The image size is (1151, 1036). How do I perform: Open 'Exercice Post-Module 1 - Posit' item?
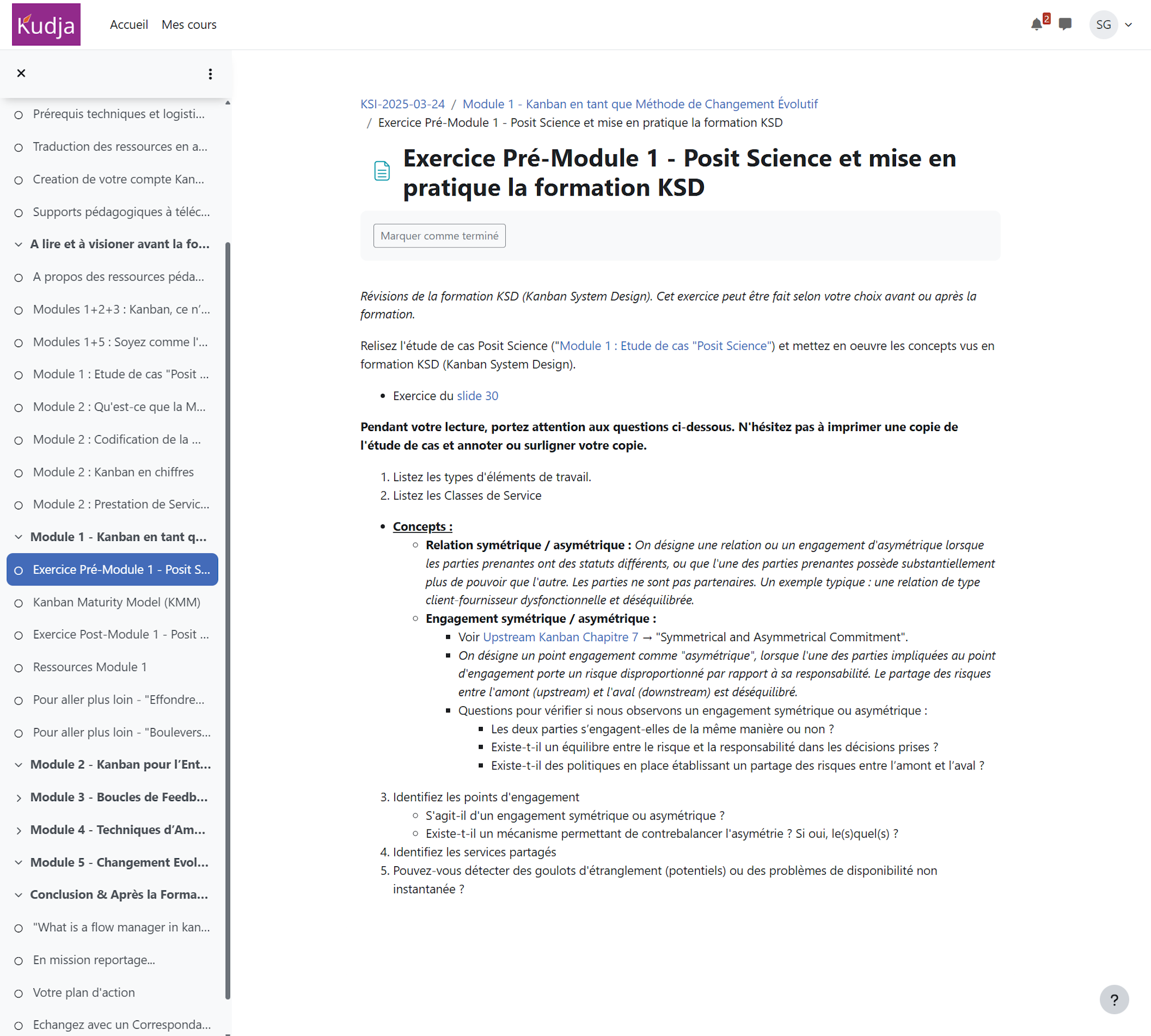point(121,634)
